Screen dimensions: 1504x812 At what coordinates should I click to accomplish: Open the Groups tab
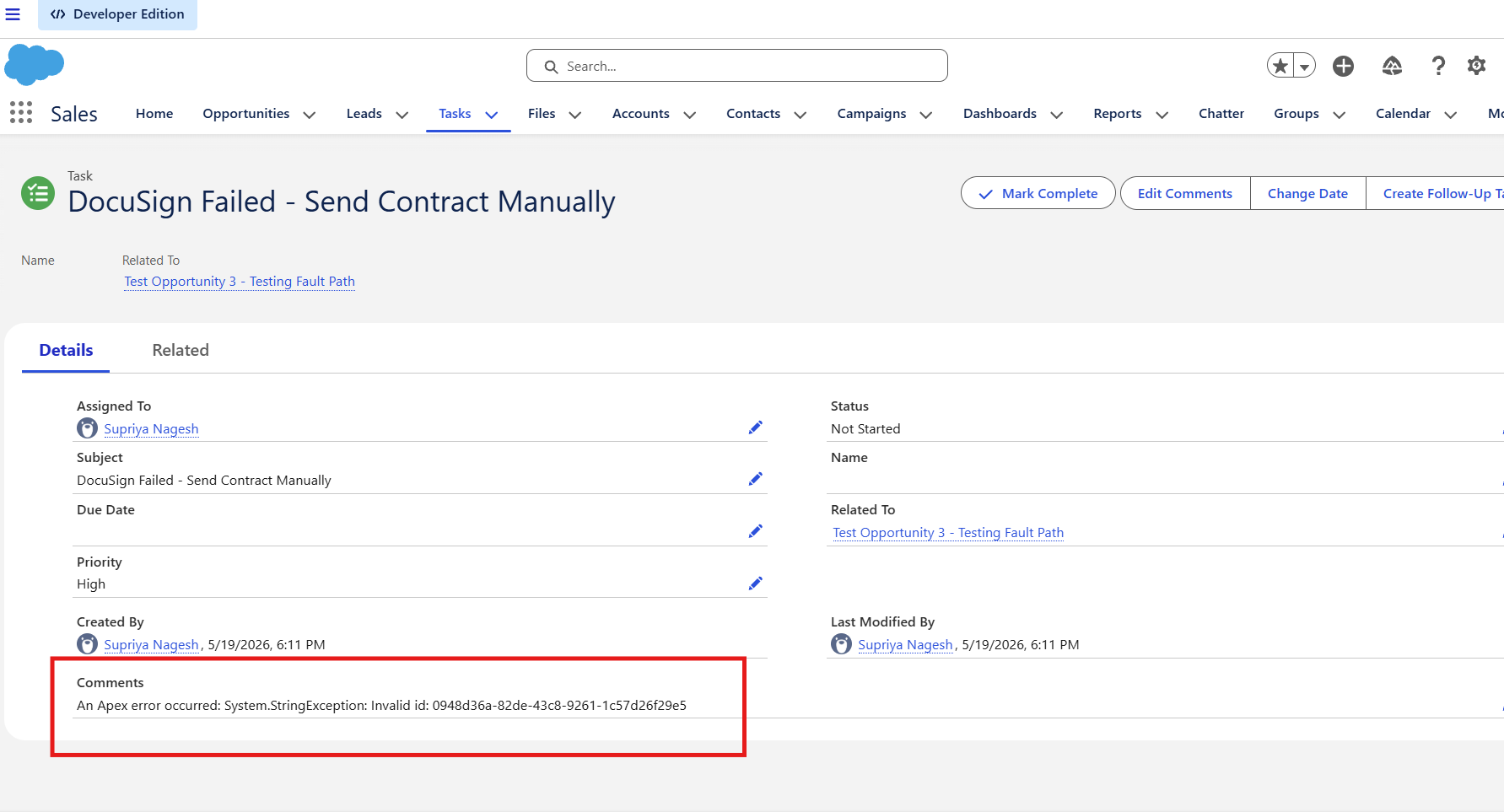tap(1296, 114)
